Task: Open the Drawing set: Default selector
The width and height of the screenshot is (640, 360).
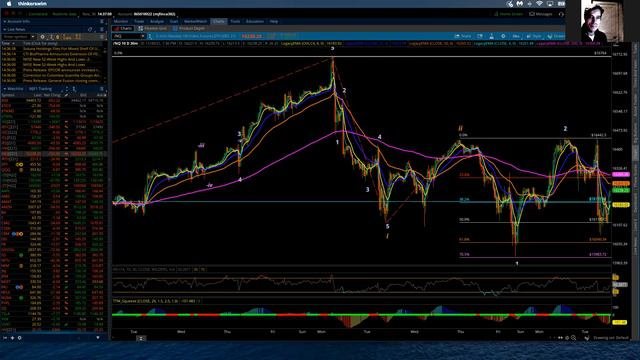Action: coord(611,338)
